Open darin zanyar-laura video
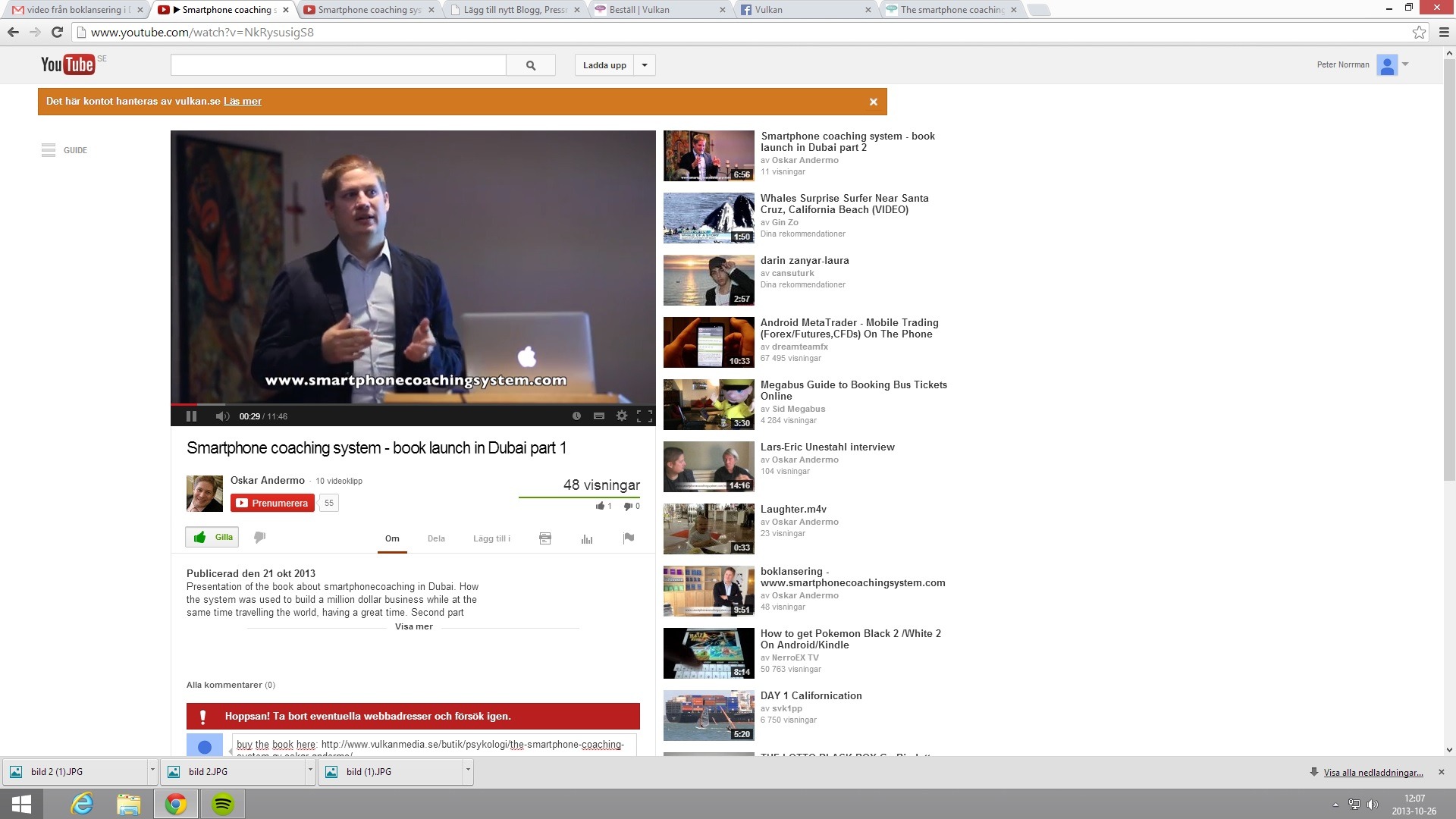Image resolution: width=1456 pixels, height=819 pixels. pyautogui.click(x=805, y=260)
